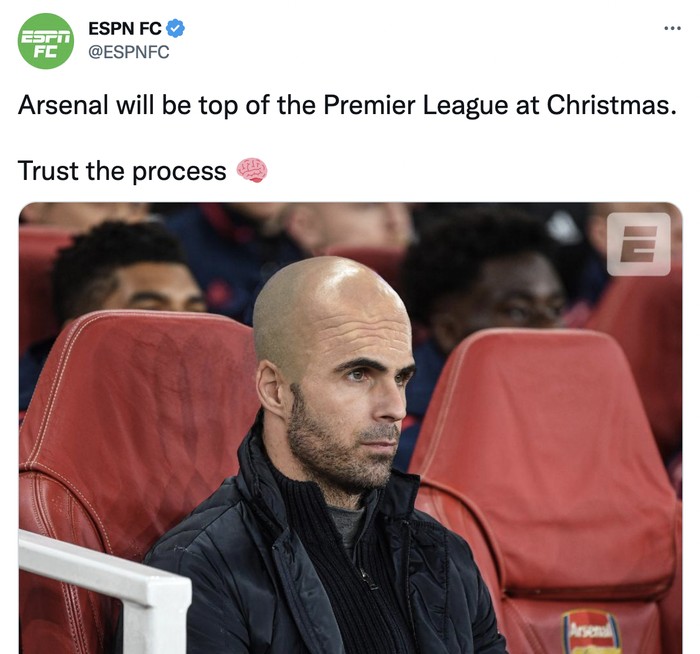Image resolution: width=700 pixels, height=654 pixels.
Task: Open the @ESPNFC handle link
Action: click(129, 53)
